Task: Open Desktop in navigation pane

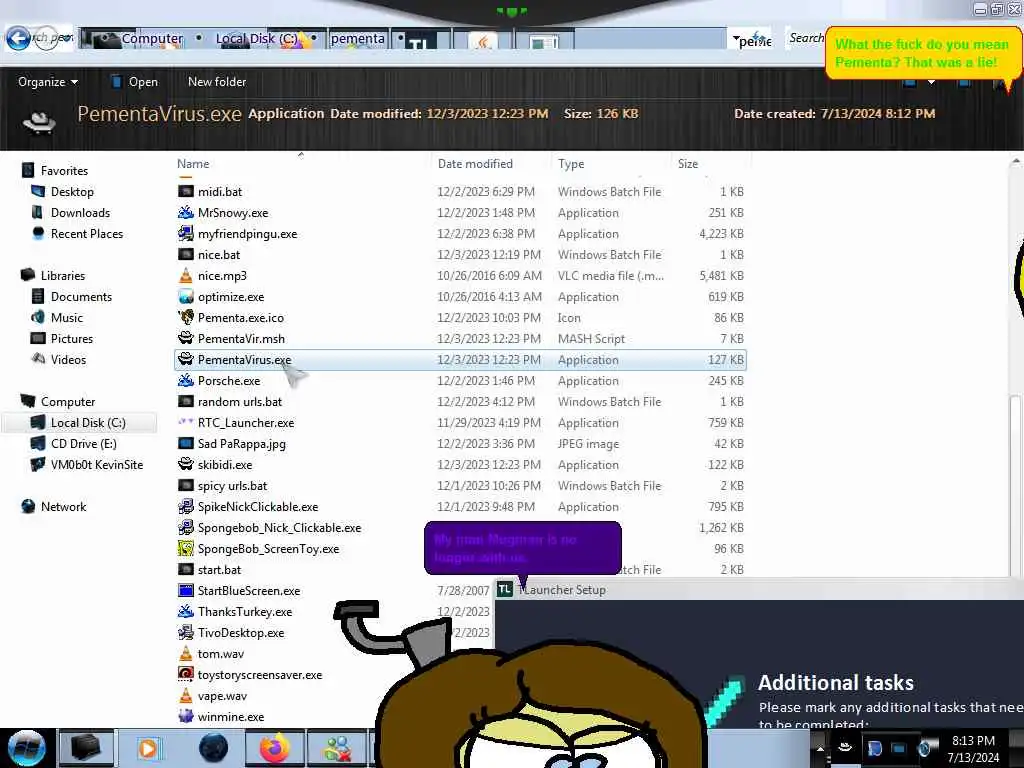Action: [72, 192]
